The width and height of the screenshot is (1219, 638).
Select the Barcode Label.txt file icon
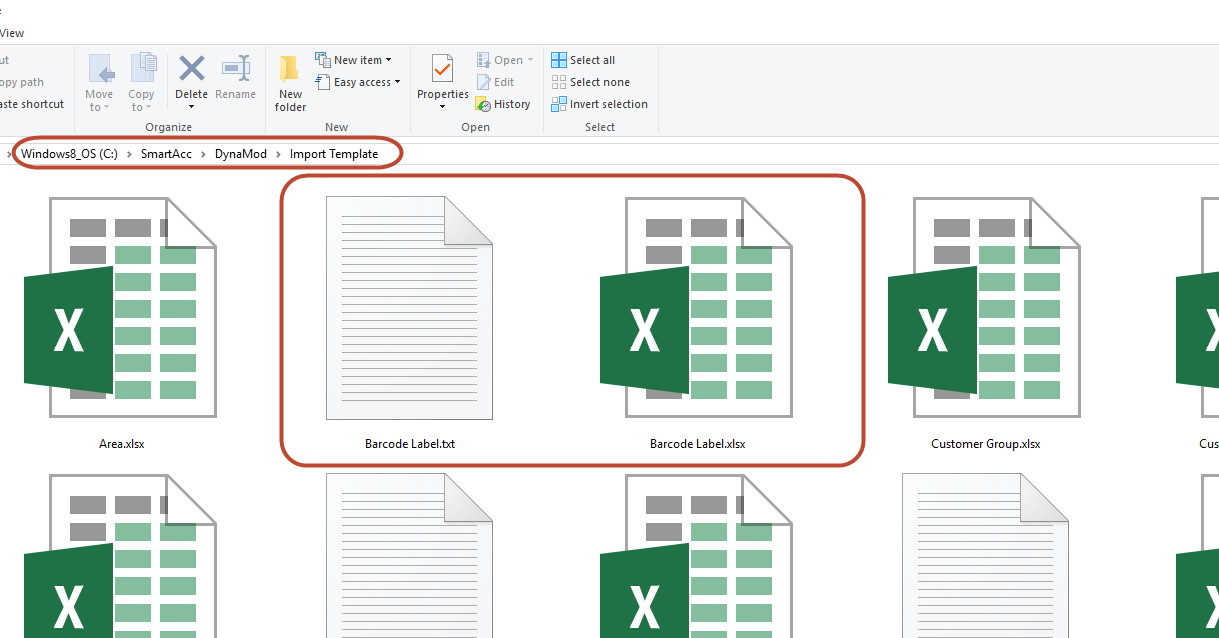[409, 307]
